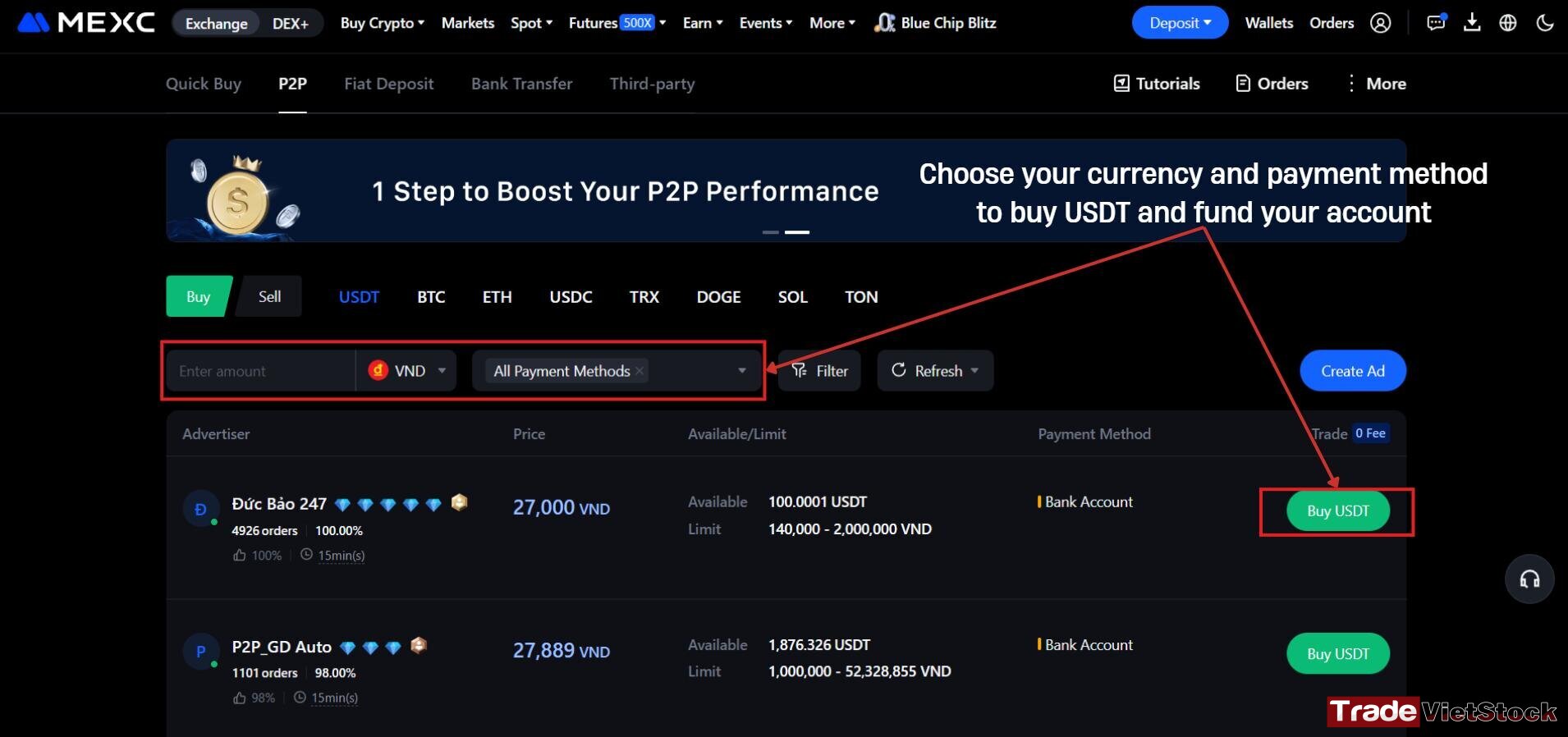Viewport: 1568px width, 737px height.
Task: Switch to Exchange mode
Action: point(217,23)
